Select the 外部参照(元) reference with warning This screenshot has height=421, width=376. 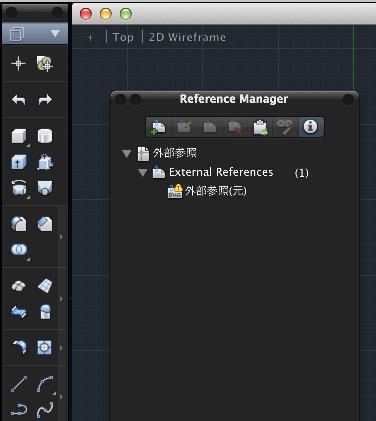coord(207,191)
